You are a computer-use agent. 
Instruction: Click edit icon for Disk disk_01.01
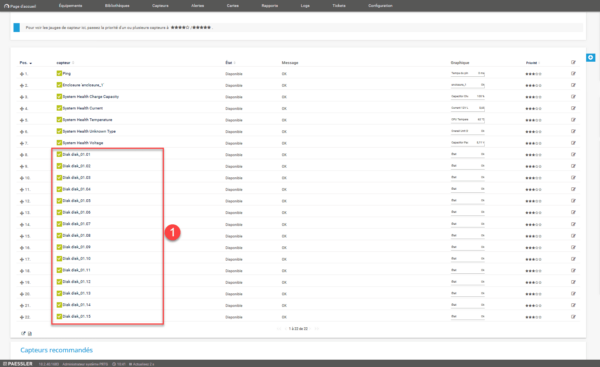573,155
